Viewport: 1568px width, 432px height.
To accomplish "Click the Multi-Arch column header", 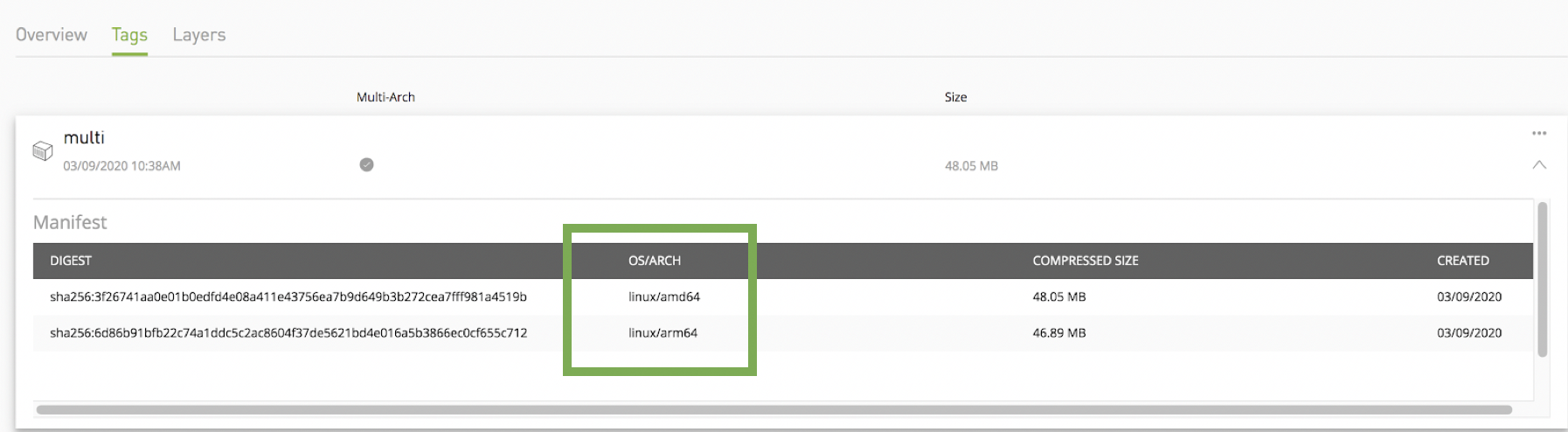I will 385,97.
